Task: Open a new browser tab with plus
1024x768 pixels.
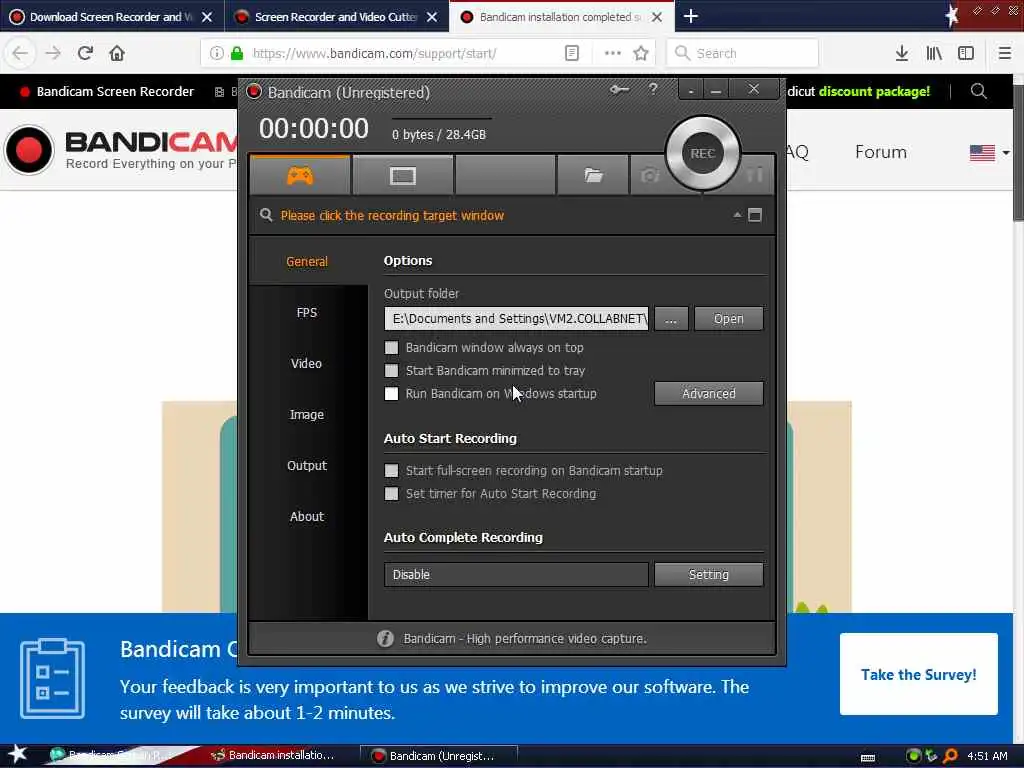Action: coord(691,16)
